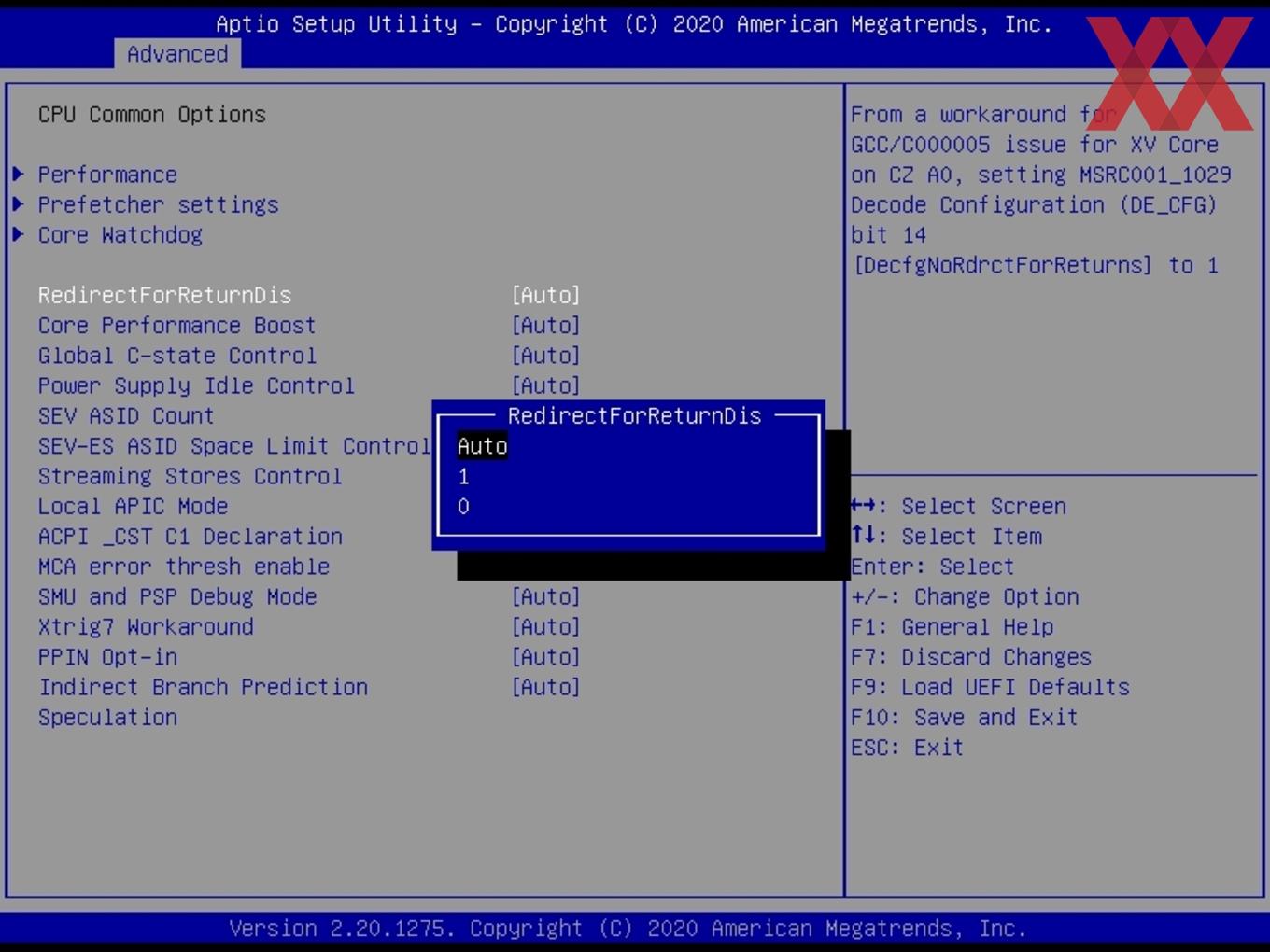
Task: Select Local APIC Mode setting
Action: [x=133, y=506]
